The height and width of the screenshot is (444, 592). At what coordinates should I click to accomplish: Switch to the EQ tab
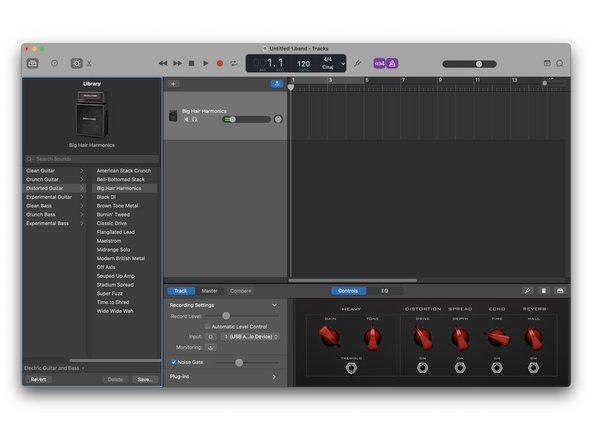[x=384, y=291]
